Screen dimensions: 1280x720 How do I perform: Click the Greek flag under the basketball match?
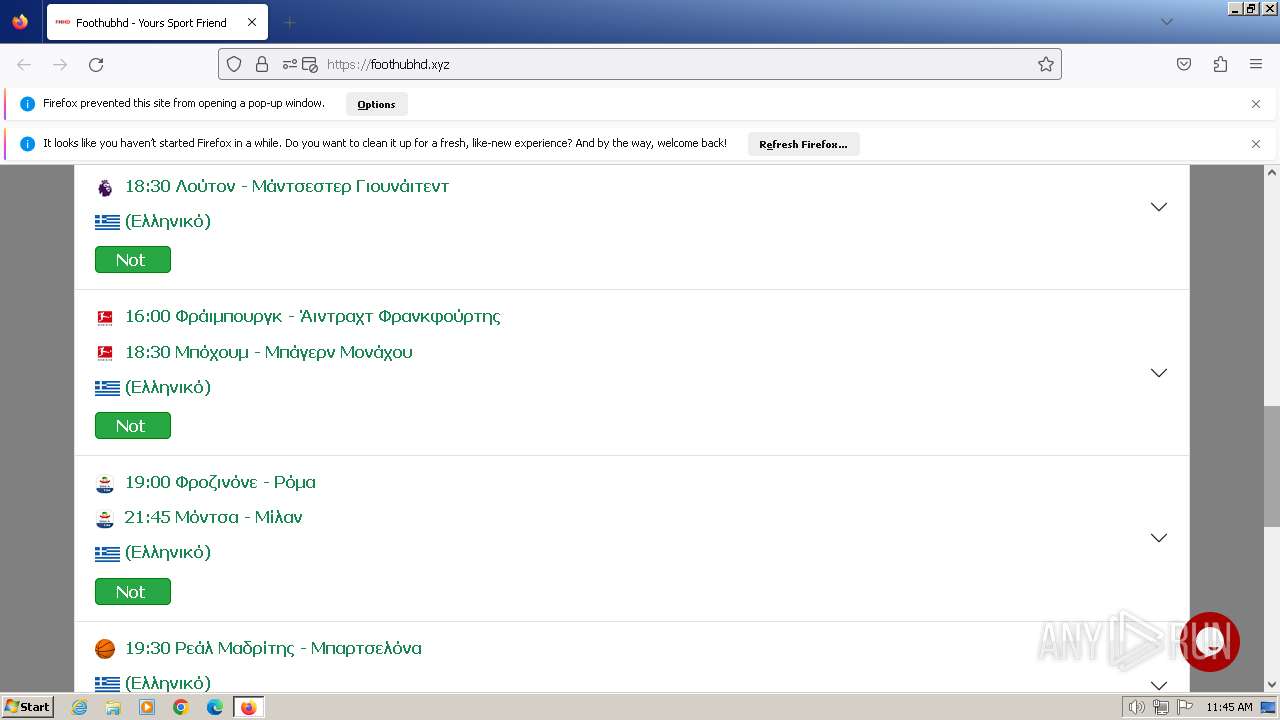(107, 684)
